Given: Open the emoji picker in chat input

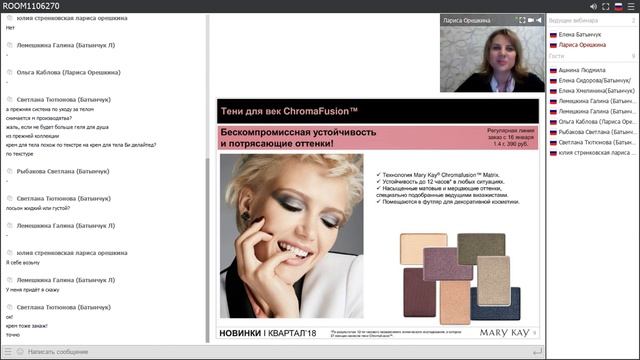Looking at the screenshot, I should click(x=20, y=351).
